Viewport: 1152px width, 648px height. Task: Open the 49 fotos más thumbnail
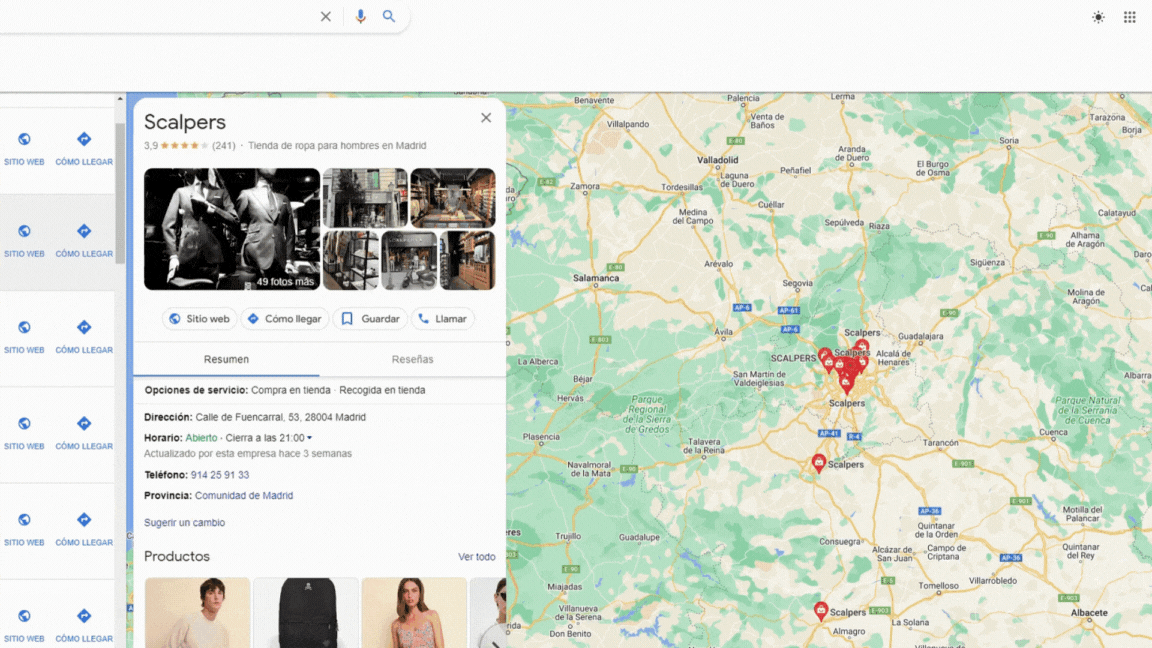pyautogui.click(x=232, y=230)
